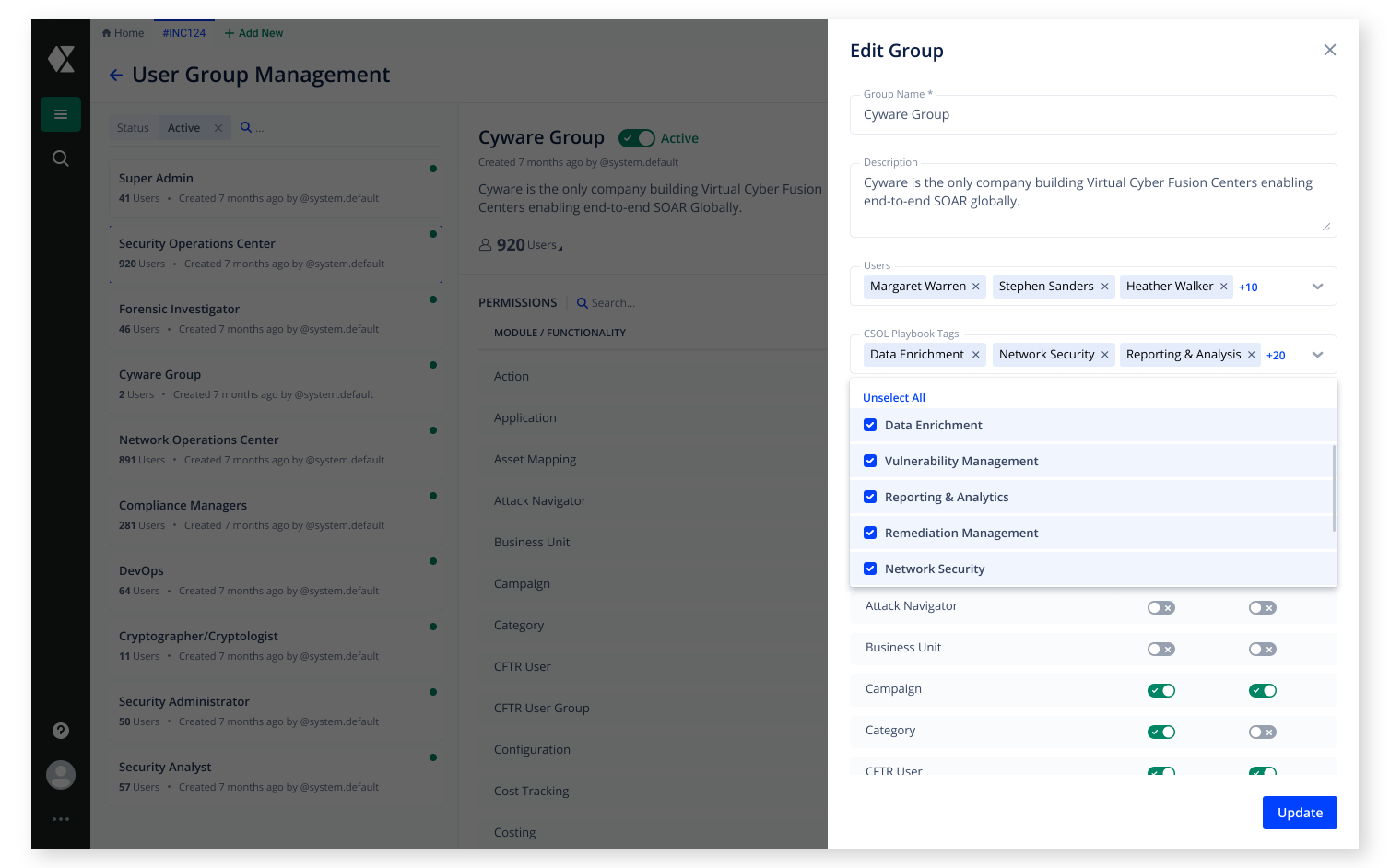The height and width of the screenshot is (868, 1390).
Task: Open the help question mark icon
Action: [61, 731]
